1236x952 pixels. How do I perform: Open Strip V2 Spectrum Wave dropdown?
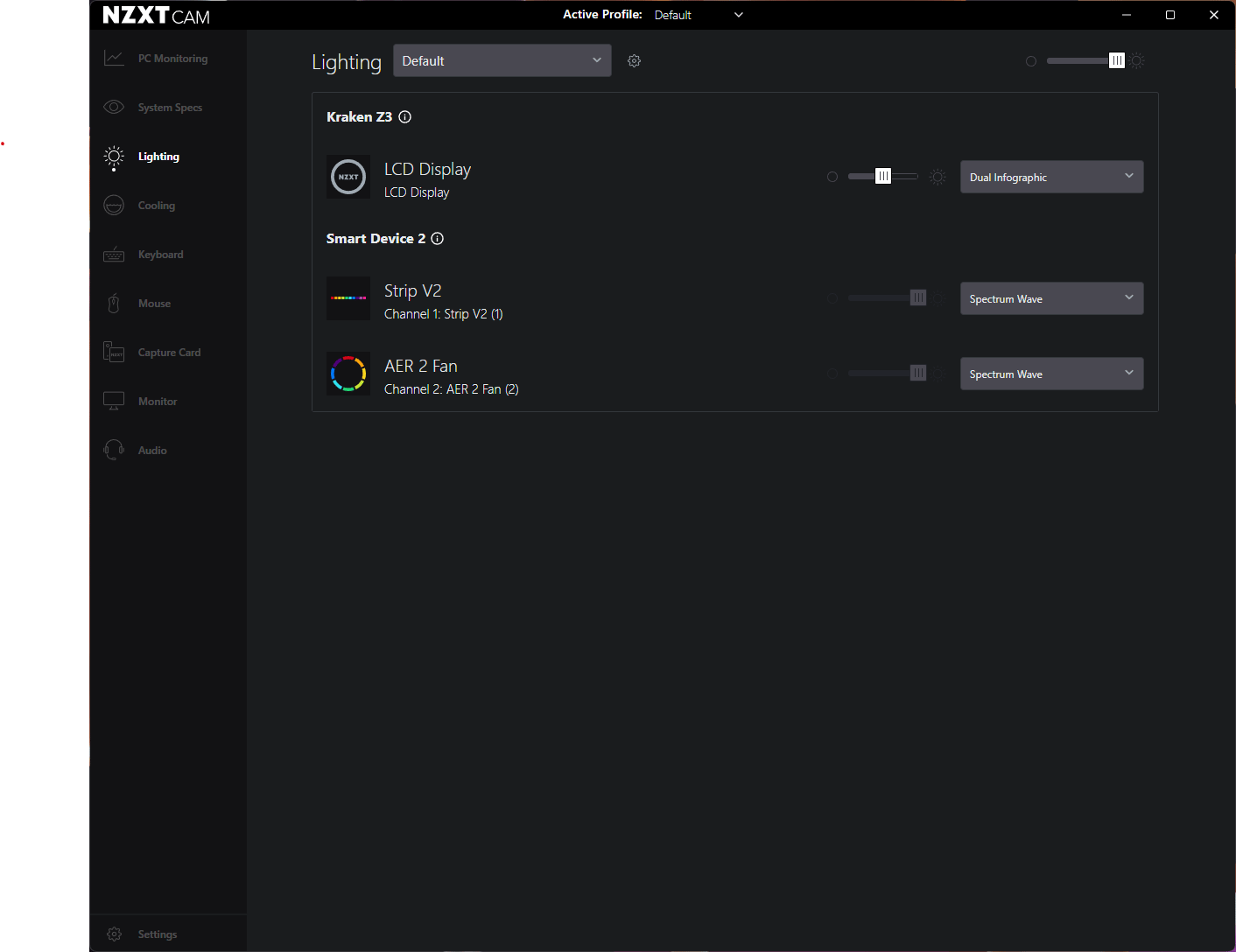click(1052, 298)
